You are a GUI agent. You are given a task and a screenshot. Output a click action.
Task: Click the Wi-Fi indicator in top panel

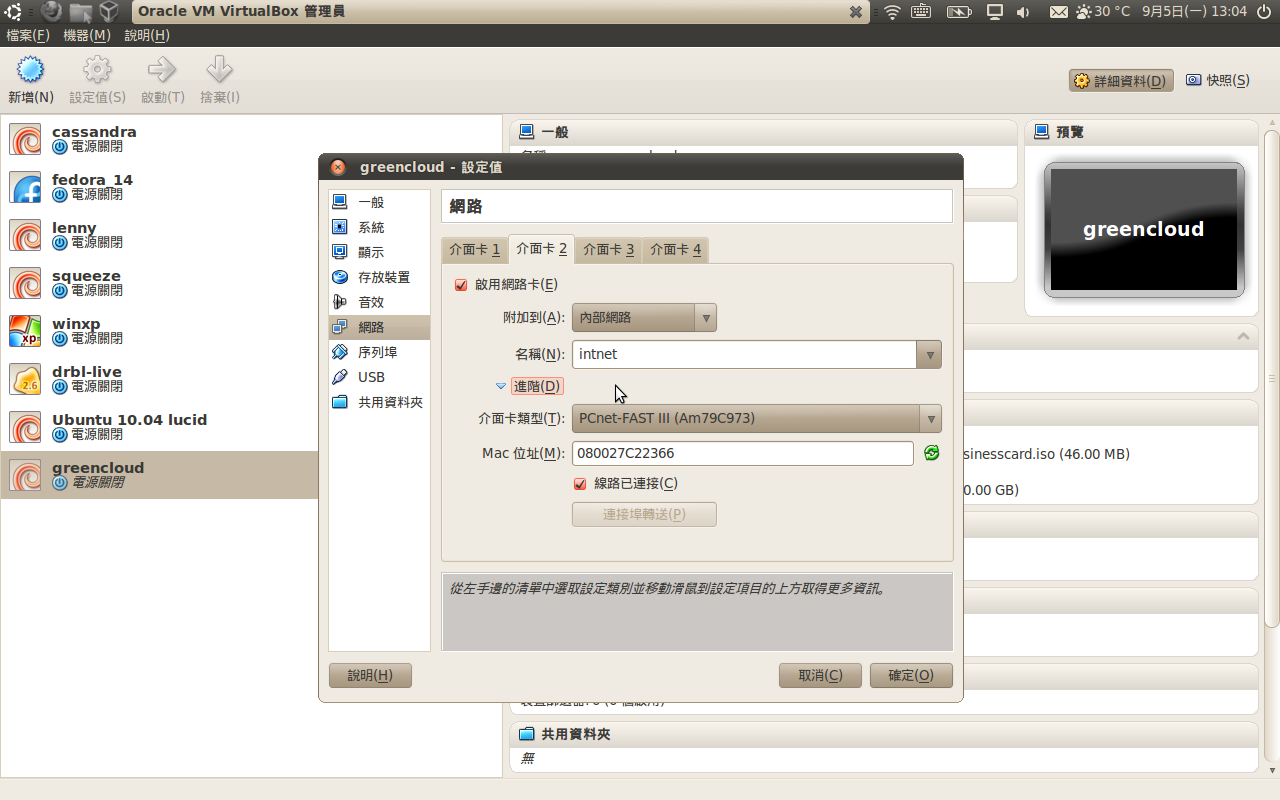892,12
